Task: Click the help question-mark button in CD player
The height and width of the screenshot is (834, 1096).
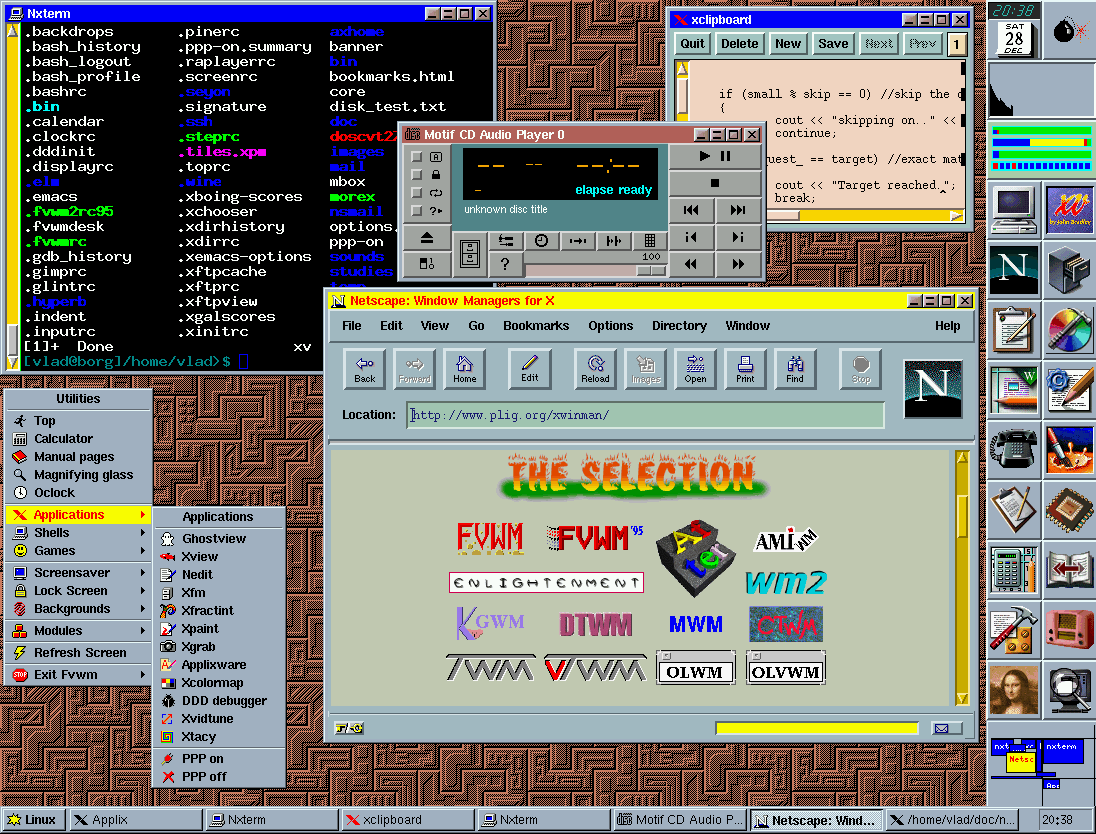Action: tap(505, 264)
